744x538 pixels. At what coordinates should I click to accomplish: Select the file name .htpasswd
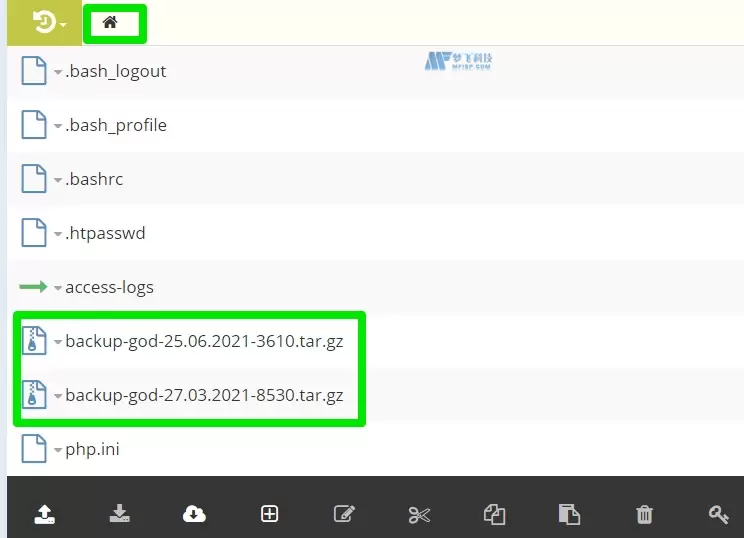coord(105,233)
